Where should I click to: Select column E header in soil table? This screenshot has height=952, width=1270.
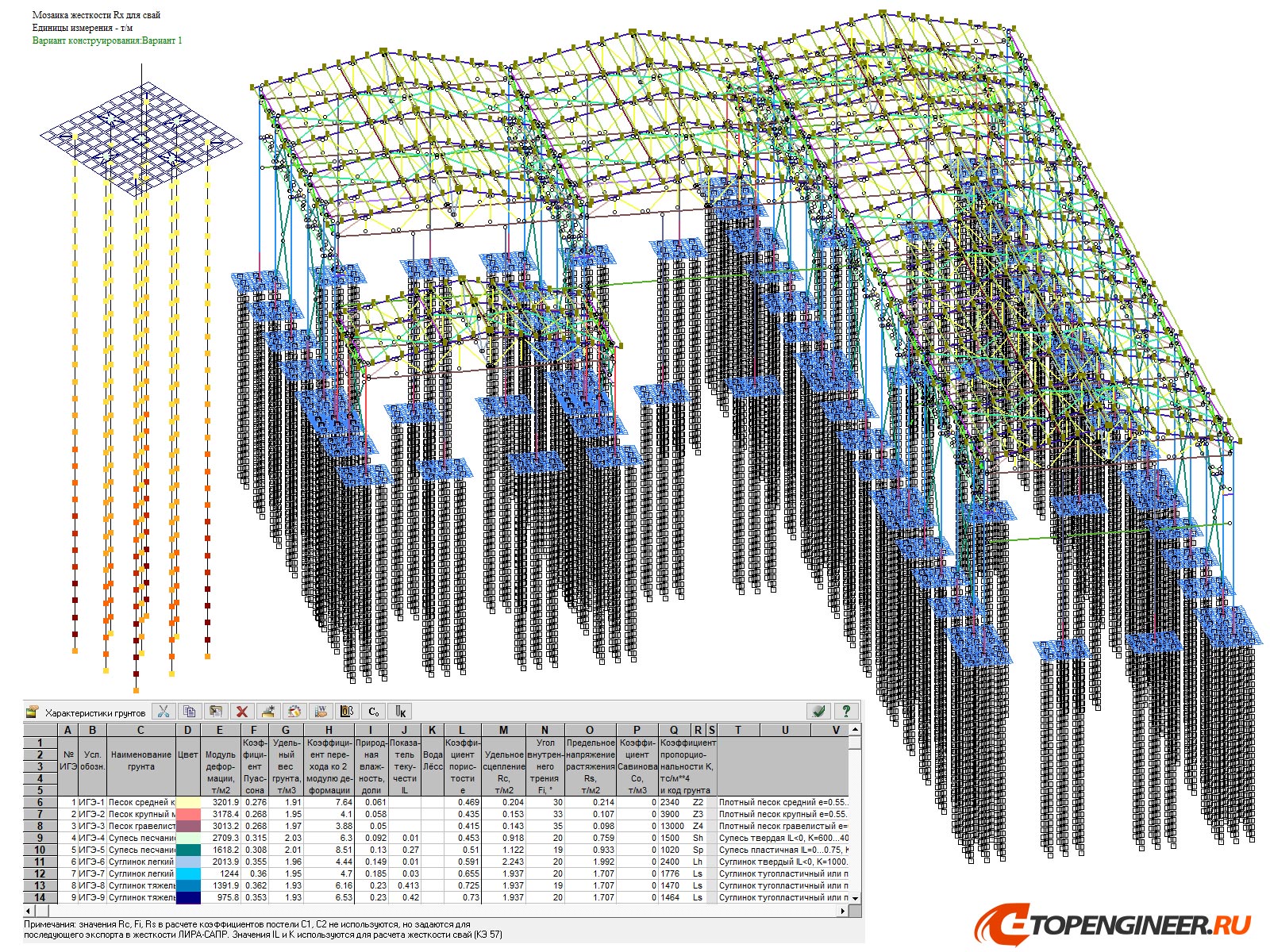[x=220, y=730]
